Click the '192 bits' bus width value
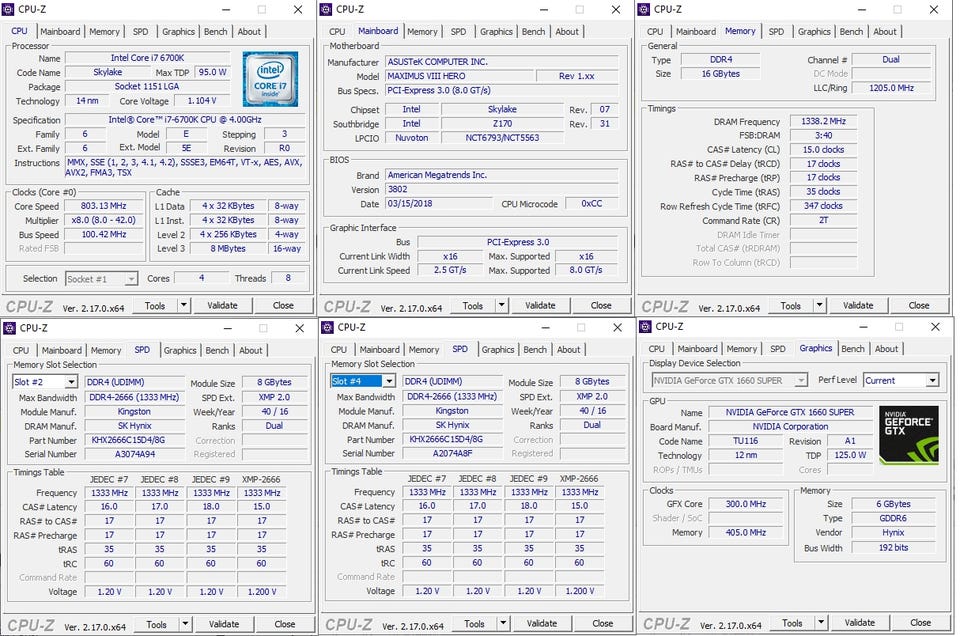Viewport: 960px width, 636px height. tap(893, 548)
